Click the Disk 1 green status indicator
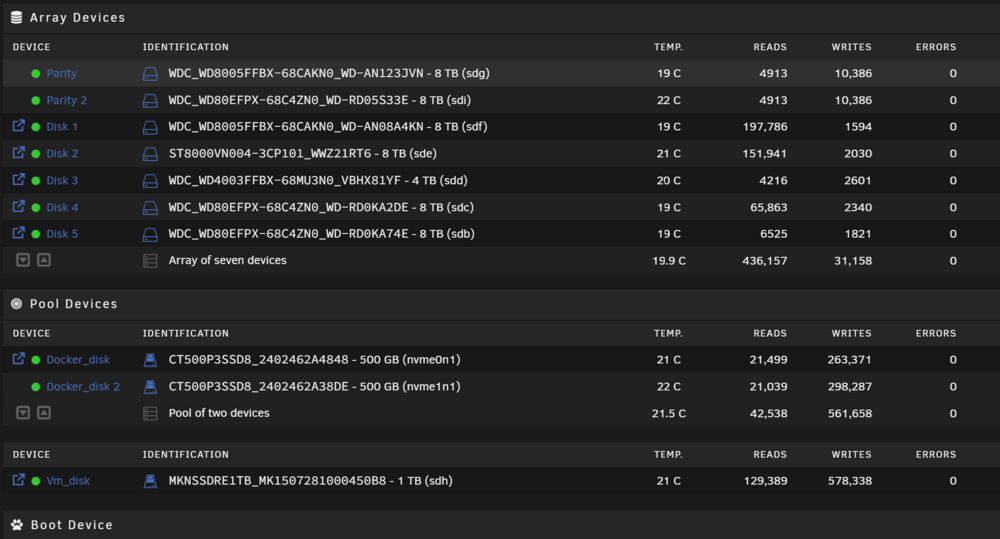1000x539 pixels. pos(36,127)
